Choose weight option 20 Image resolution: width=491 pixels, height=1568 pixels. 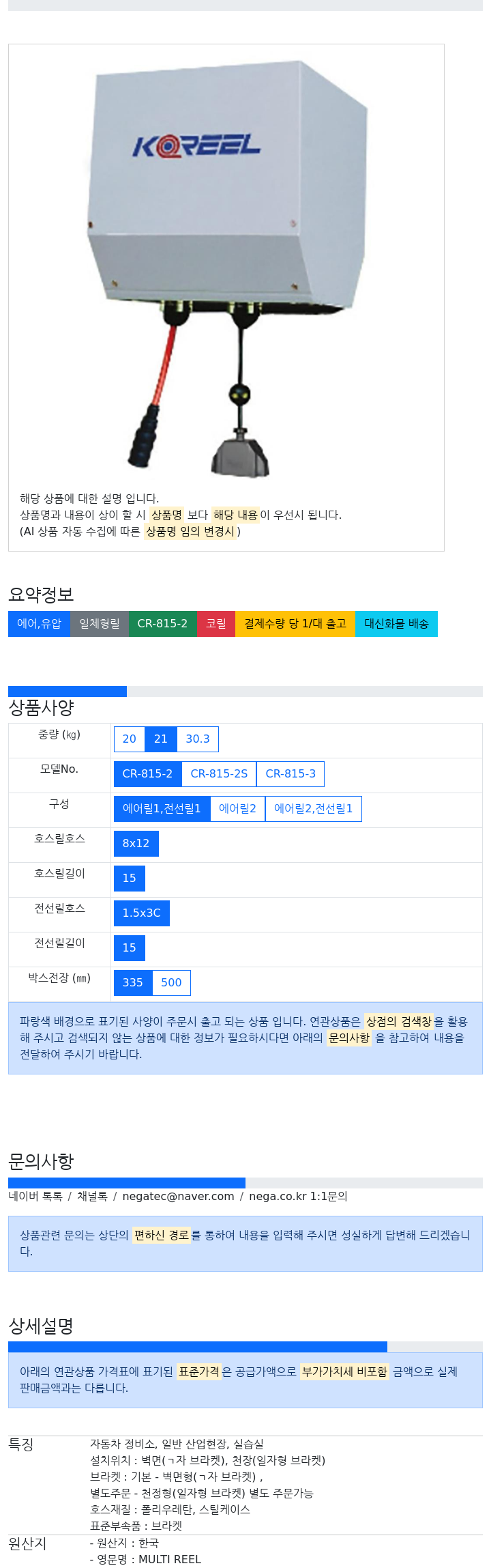(130, 739)
